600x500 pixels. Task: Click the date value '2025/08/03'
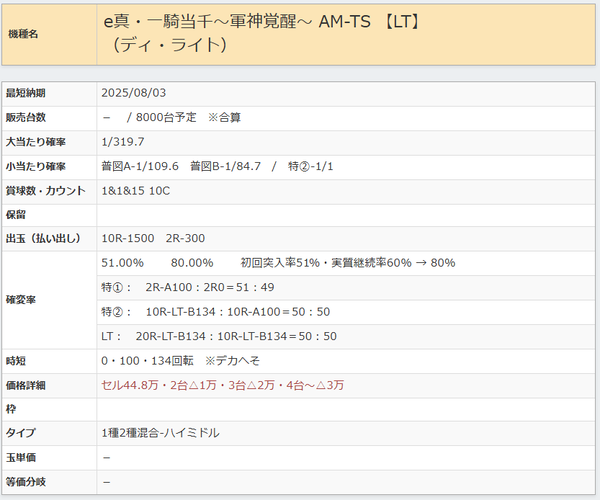click(134, 93)
